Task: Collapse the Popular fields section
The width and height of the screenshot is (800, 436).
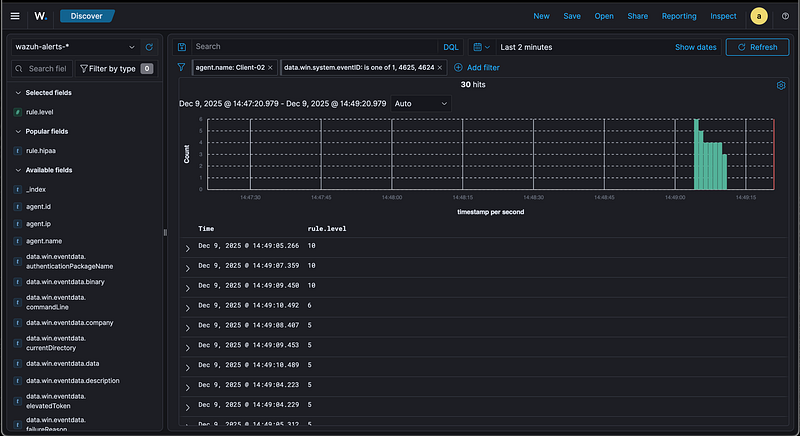Action: tap(18, 132)
